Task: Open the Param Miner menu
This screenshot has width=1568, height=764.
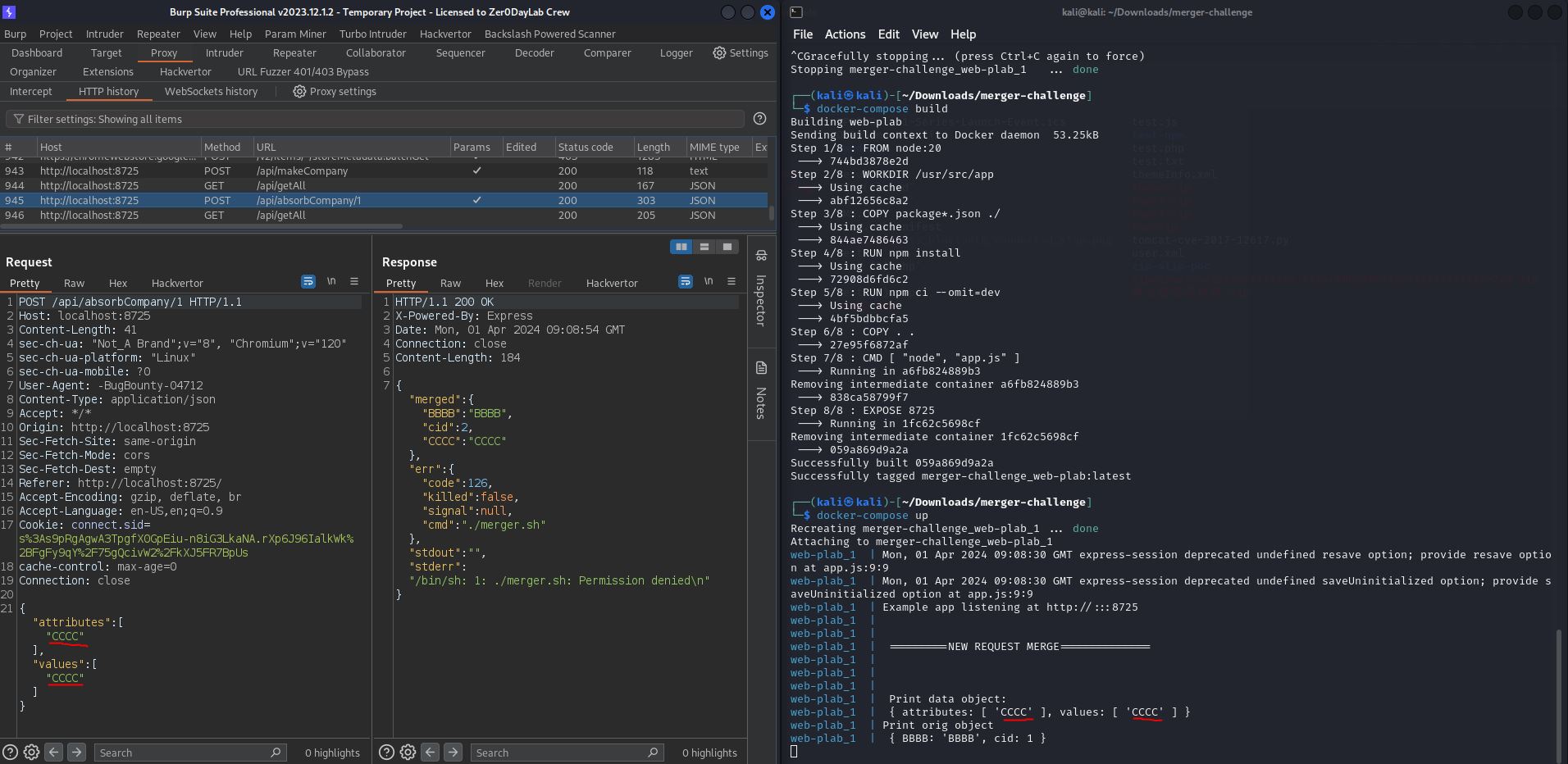Action: coord(295,34)
